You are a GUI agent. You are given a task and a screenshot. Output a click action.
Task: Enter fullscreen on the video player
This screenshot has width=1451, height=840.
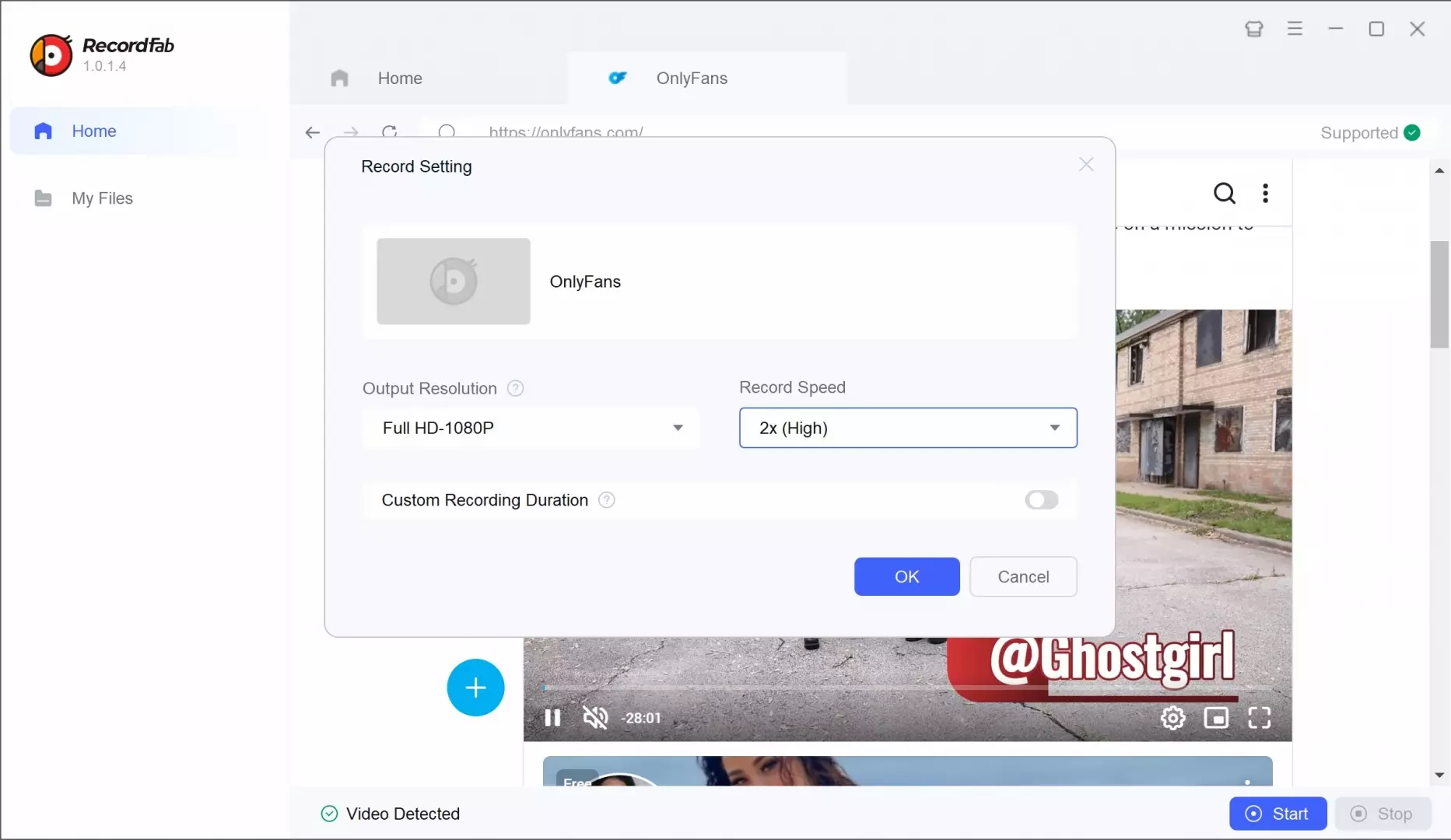pos(1260,718)
